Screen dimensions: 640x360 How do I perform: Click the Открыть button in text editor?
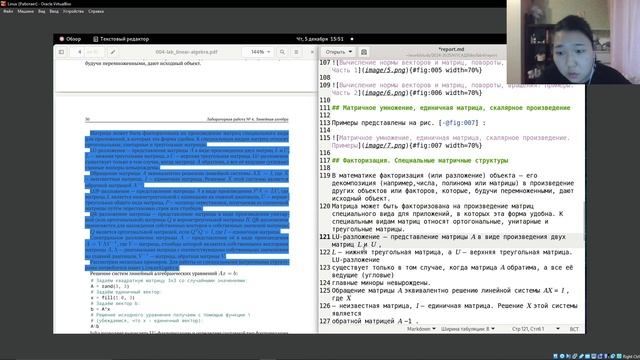(336, 52)
